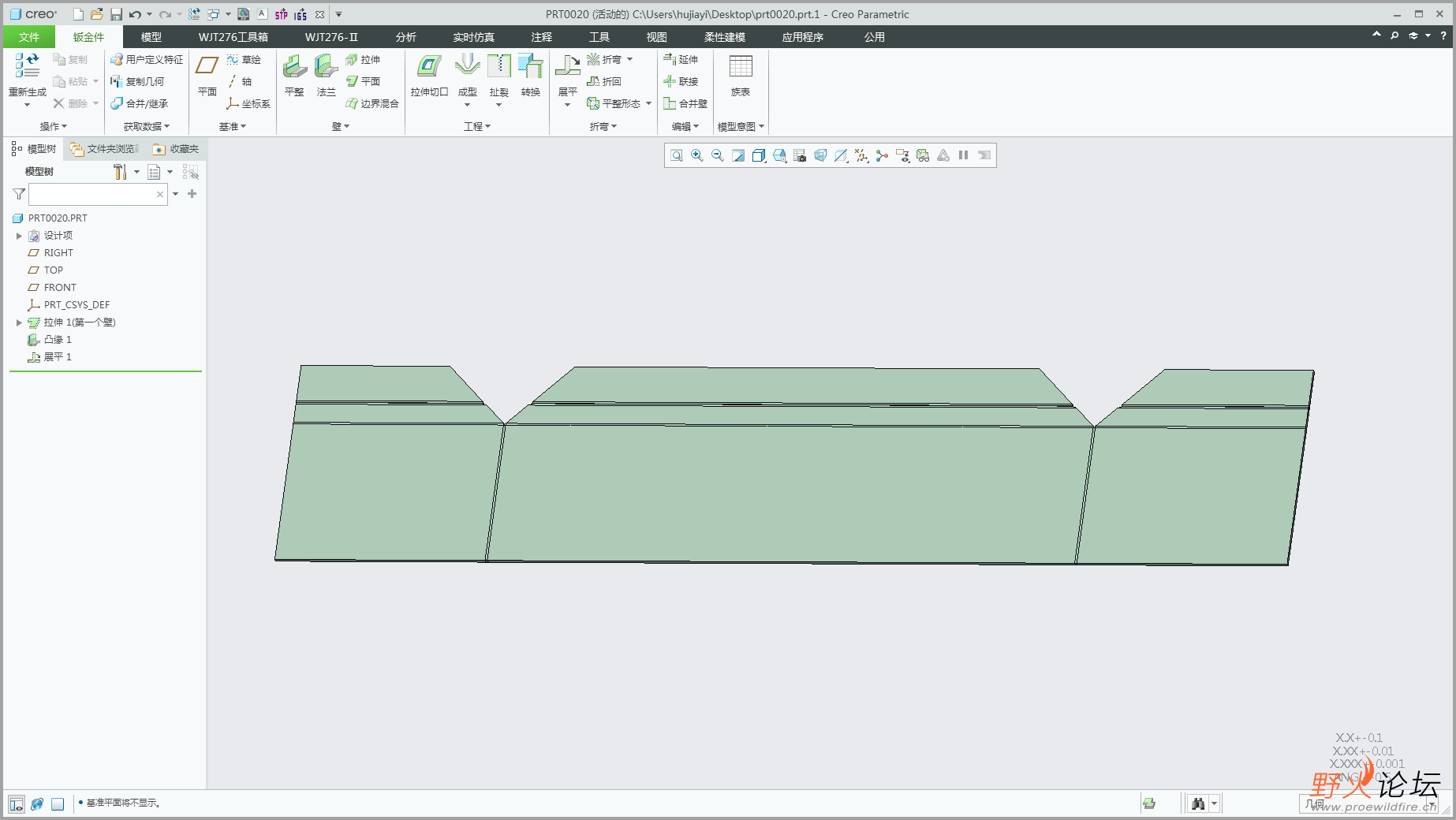Screen dimensions: 1456x820
Task: Switch to the 分析 ribbon tab
Action: click(405, 37)
